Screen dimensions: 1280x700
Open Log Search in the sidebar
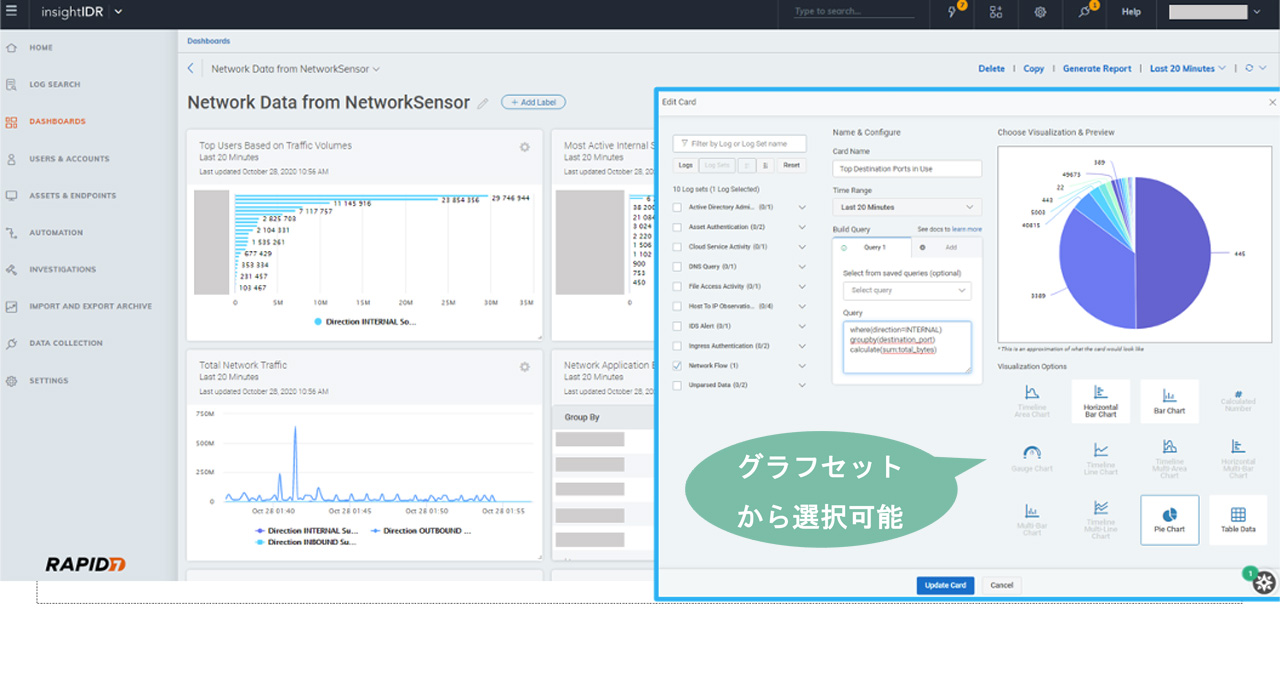(x=54, y=85)
